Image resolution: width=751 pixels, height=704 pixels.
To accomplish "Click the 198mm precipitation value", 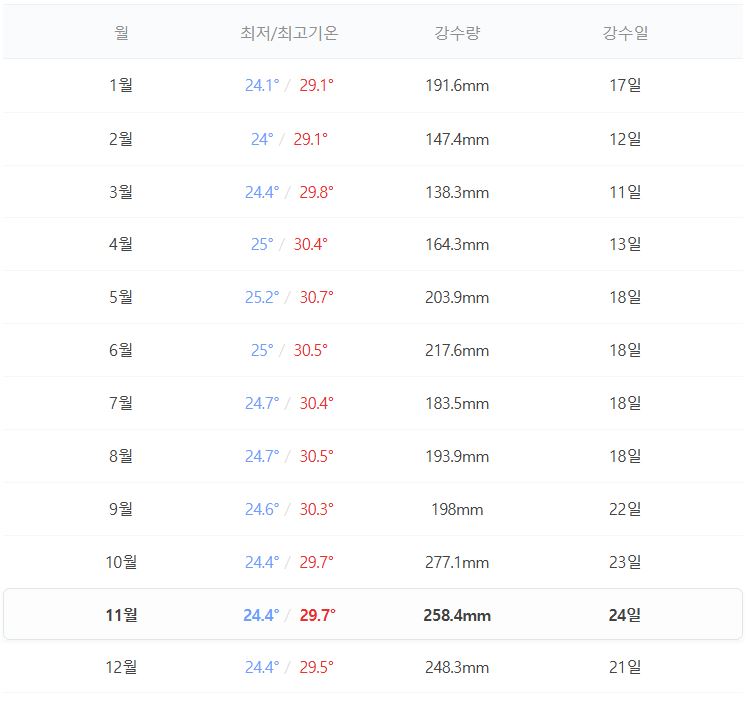I will [457, 509].
